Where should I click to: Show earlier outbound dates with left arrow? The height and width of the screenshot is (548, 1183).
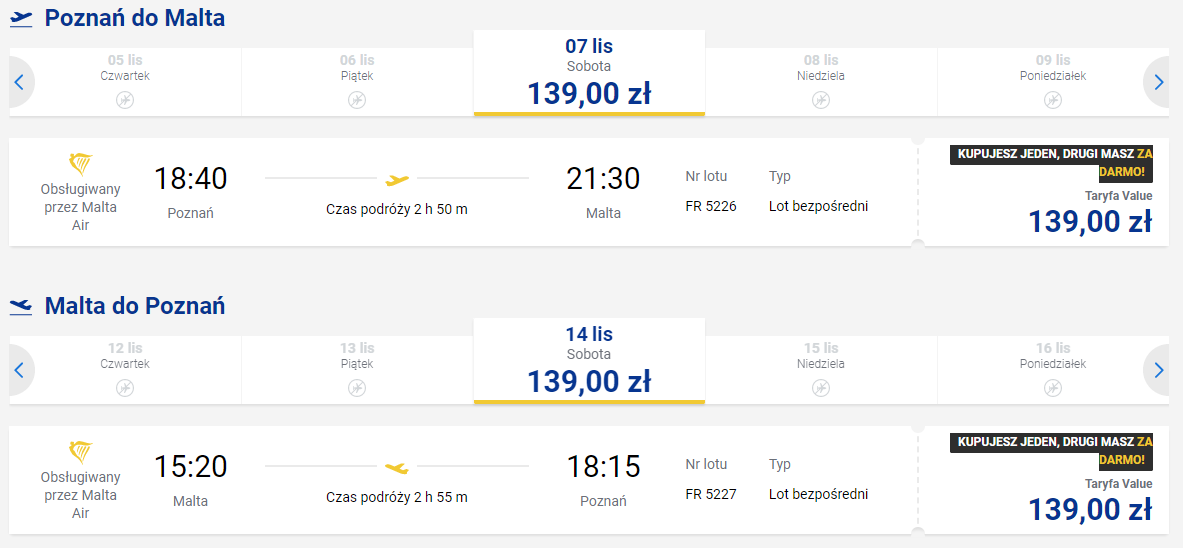(19, 82)
